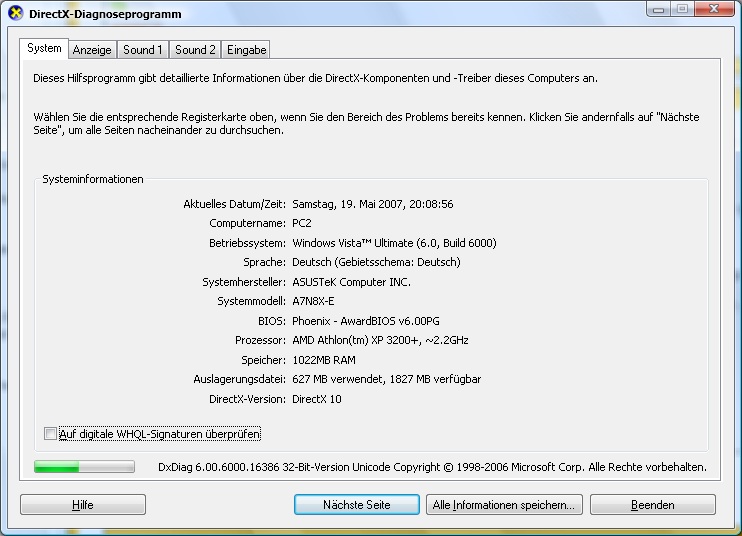Click the AMD Athlon XP 3200+ value
Viewport: 742px width, 536px height.
click(x=380, y=340)
